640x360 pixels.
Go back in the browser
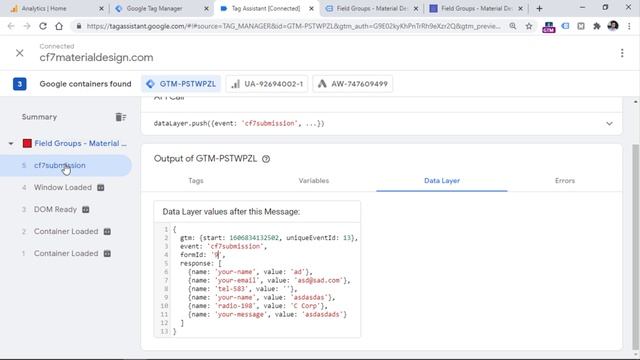point(11,26)
